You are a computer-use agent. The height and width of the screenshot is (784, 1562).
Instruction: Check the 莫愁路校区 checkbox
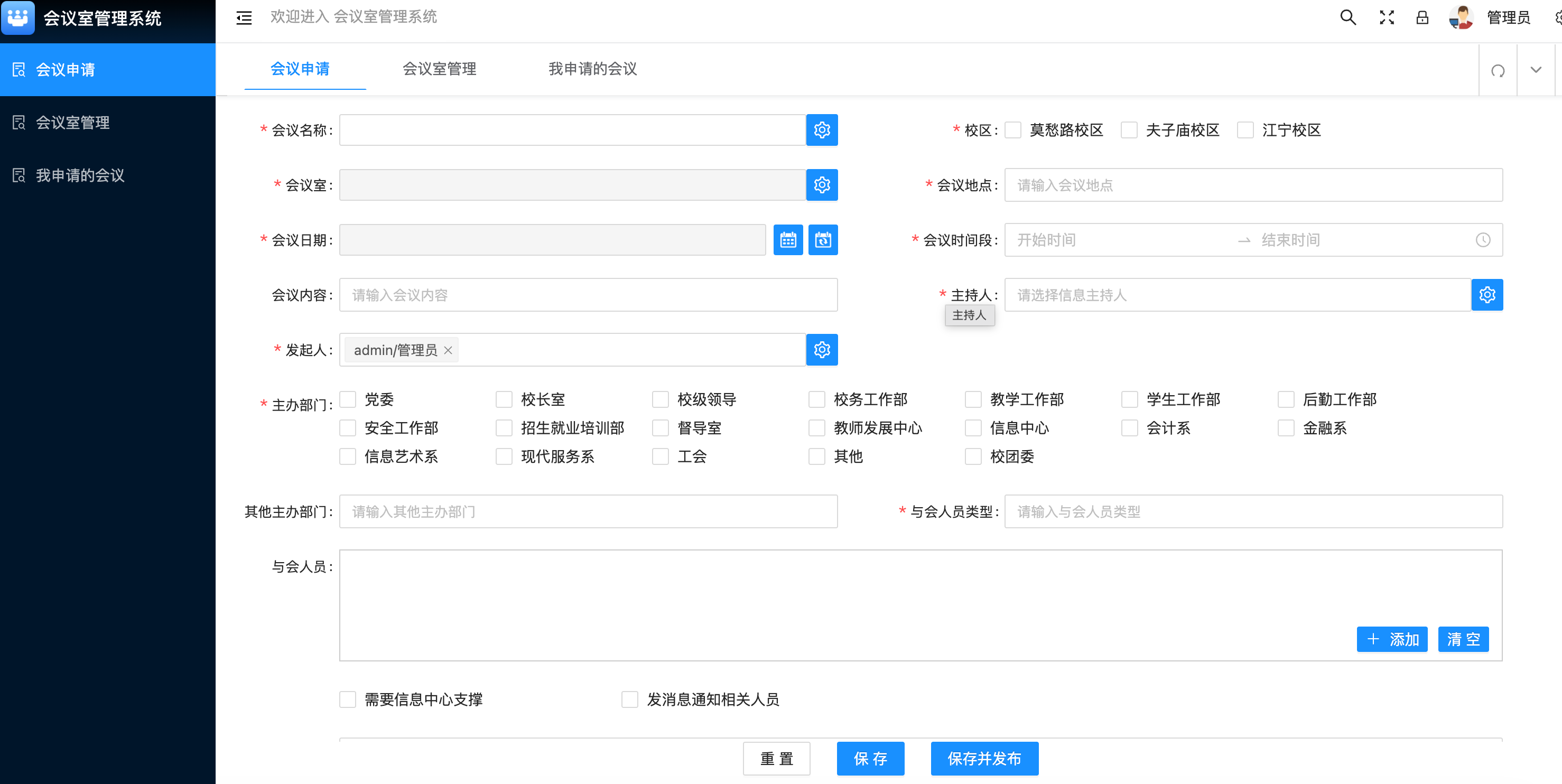[1013, 130]
